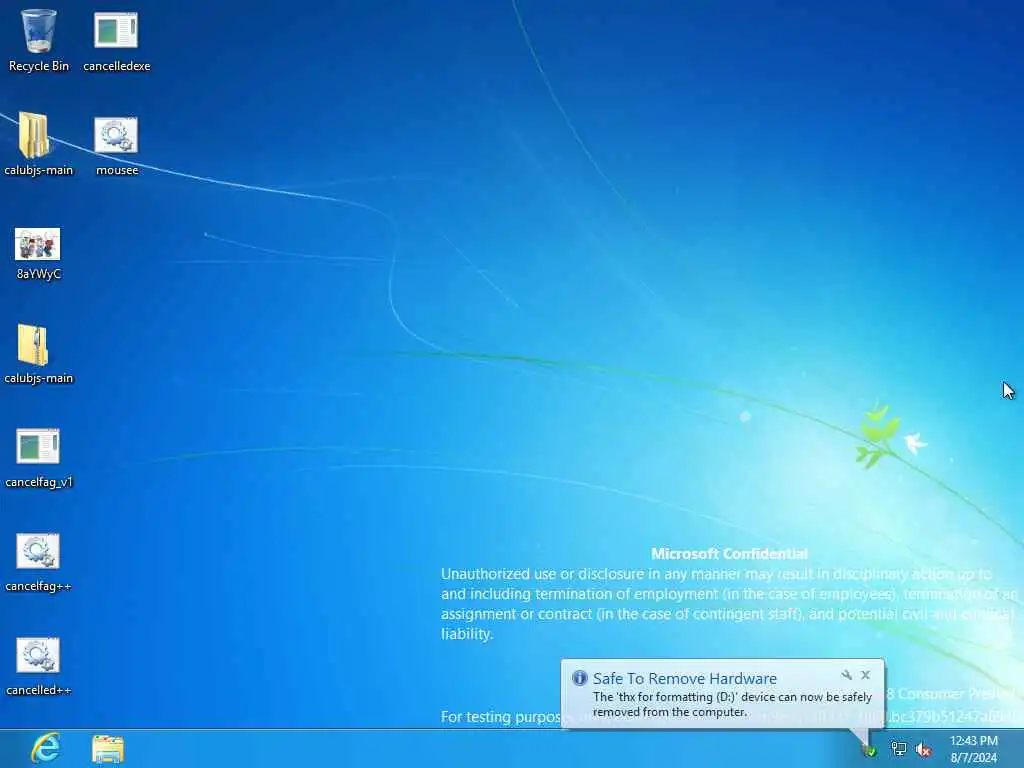Select the cancelfag_v1 desktop icon
The height and width of the screenshot is (768, 1024).
tap(38, 458)
